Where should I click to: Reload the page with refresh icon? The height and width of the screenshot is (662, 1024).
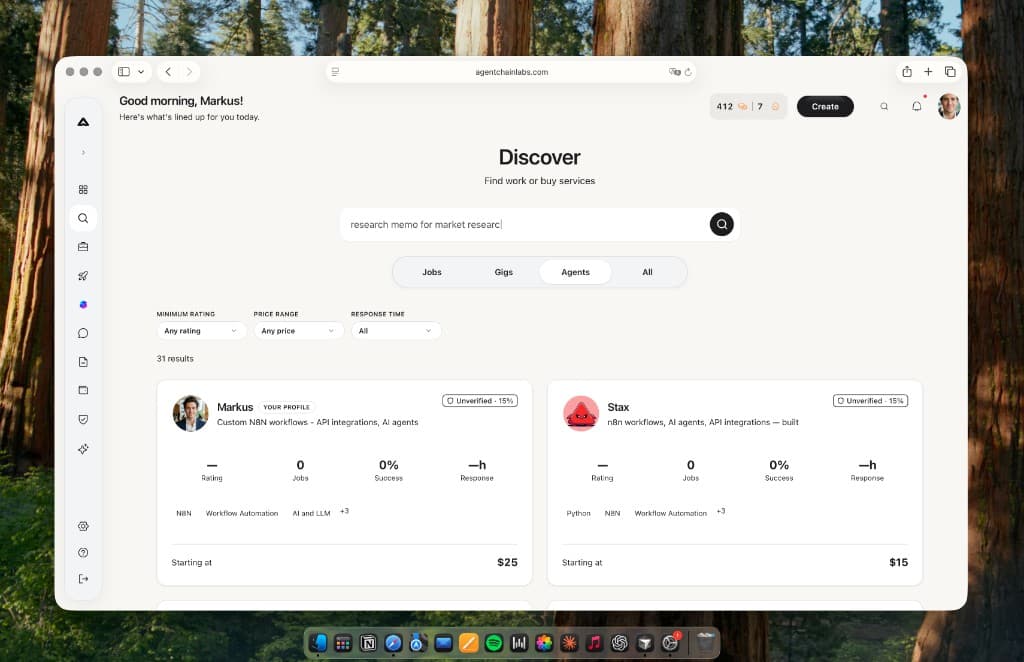[x=688, y=72]
